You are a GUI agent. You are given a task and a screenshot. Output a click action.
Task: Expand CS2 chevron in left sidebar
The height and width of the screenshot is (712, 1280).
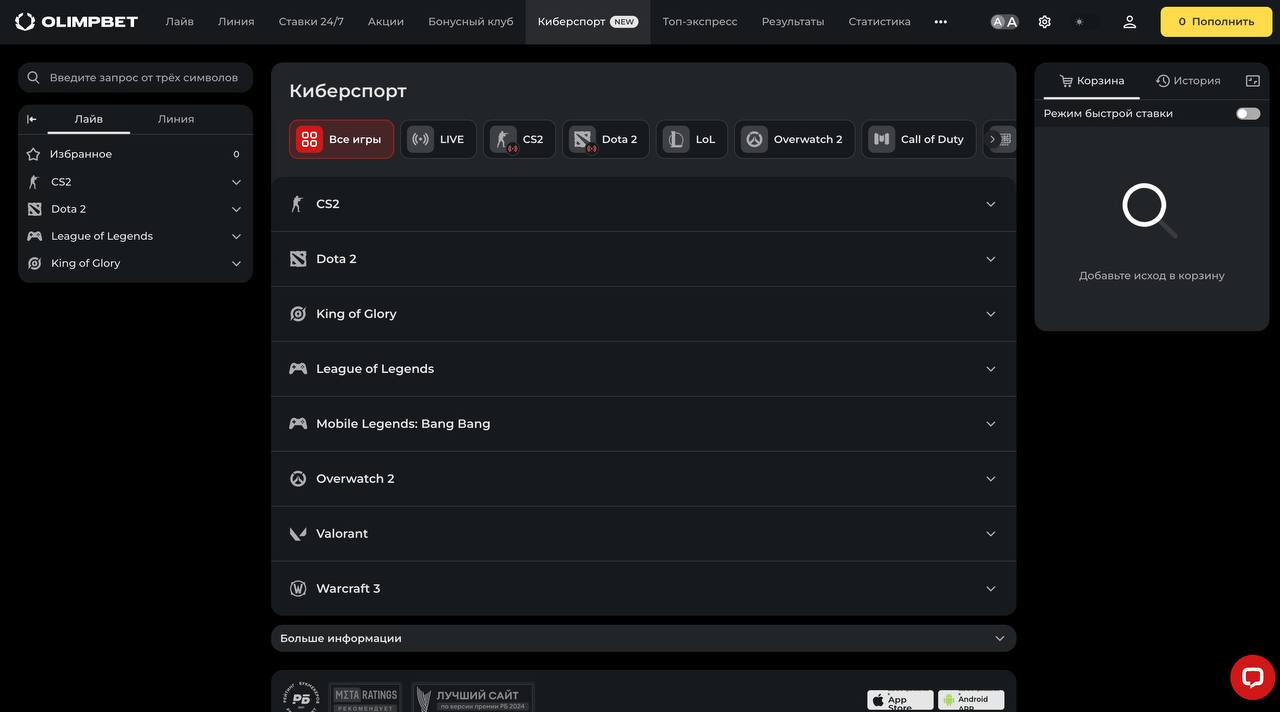pyautogui.click(x=237, y=182)
